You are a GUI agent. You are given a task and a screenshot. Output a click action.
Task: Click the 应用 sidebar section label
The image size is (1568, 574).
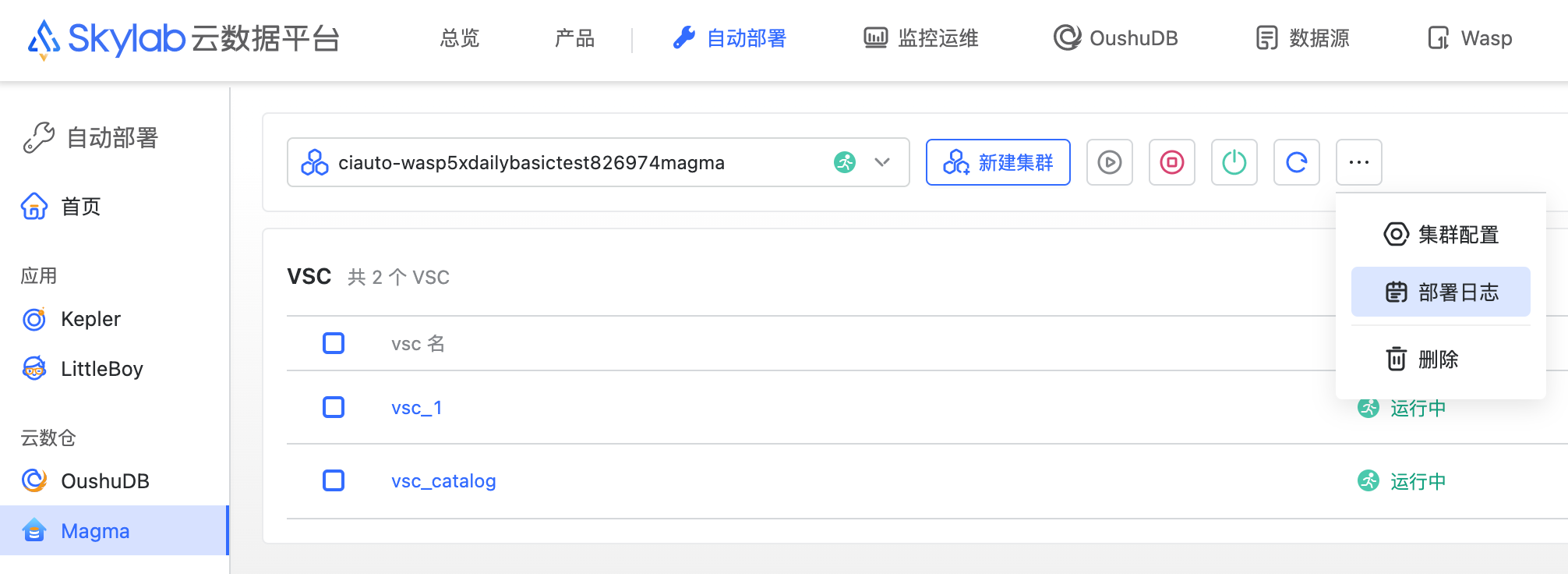(39, 275)
